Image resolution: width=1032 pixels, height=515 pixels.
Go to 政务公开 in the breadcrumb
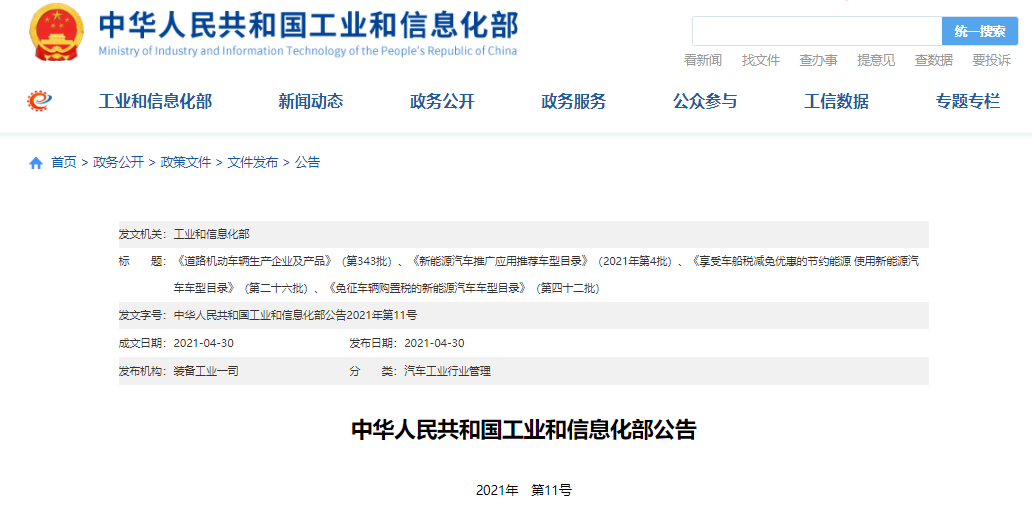point(118,163)
